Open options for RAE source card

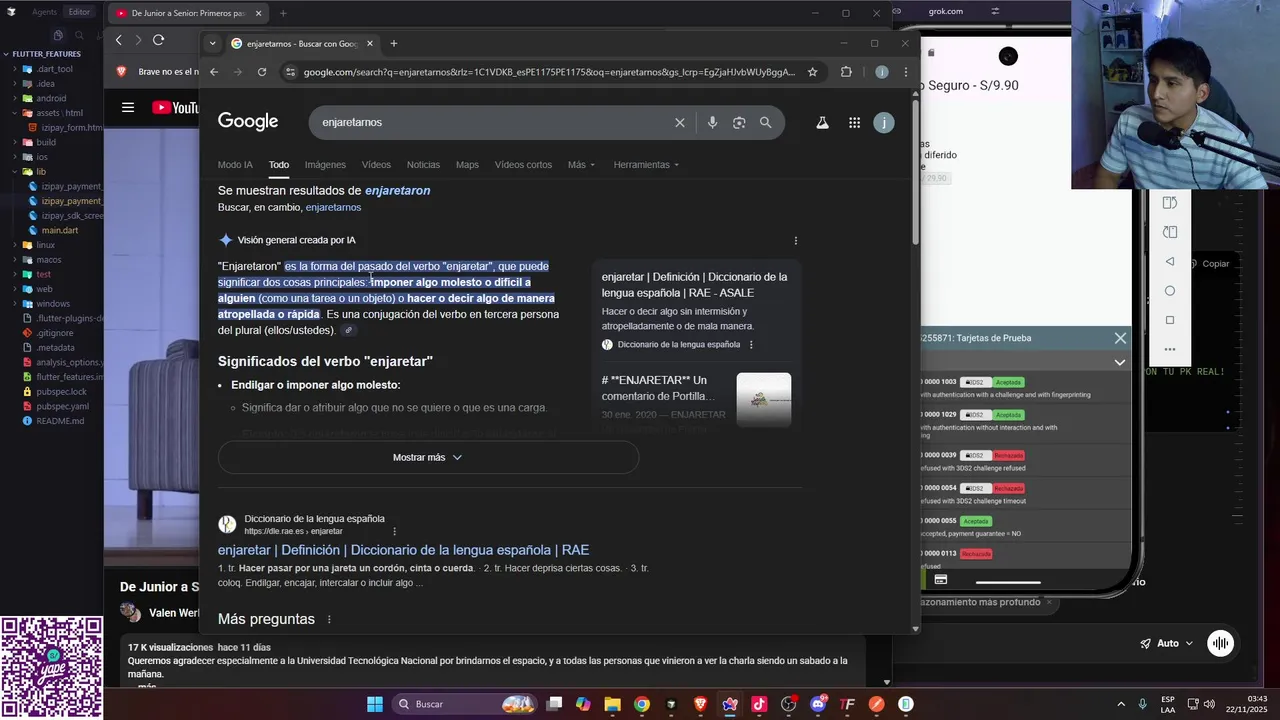(x=751, y=345)
